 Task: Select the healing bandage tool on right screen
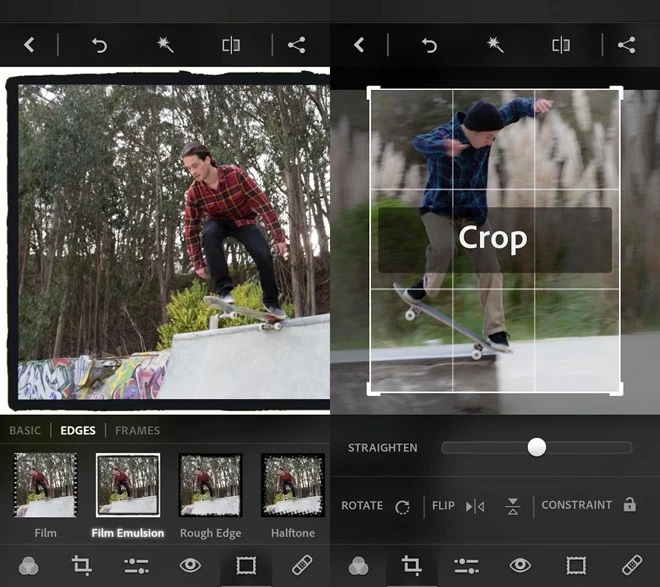tap(631, 566)
